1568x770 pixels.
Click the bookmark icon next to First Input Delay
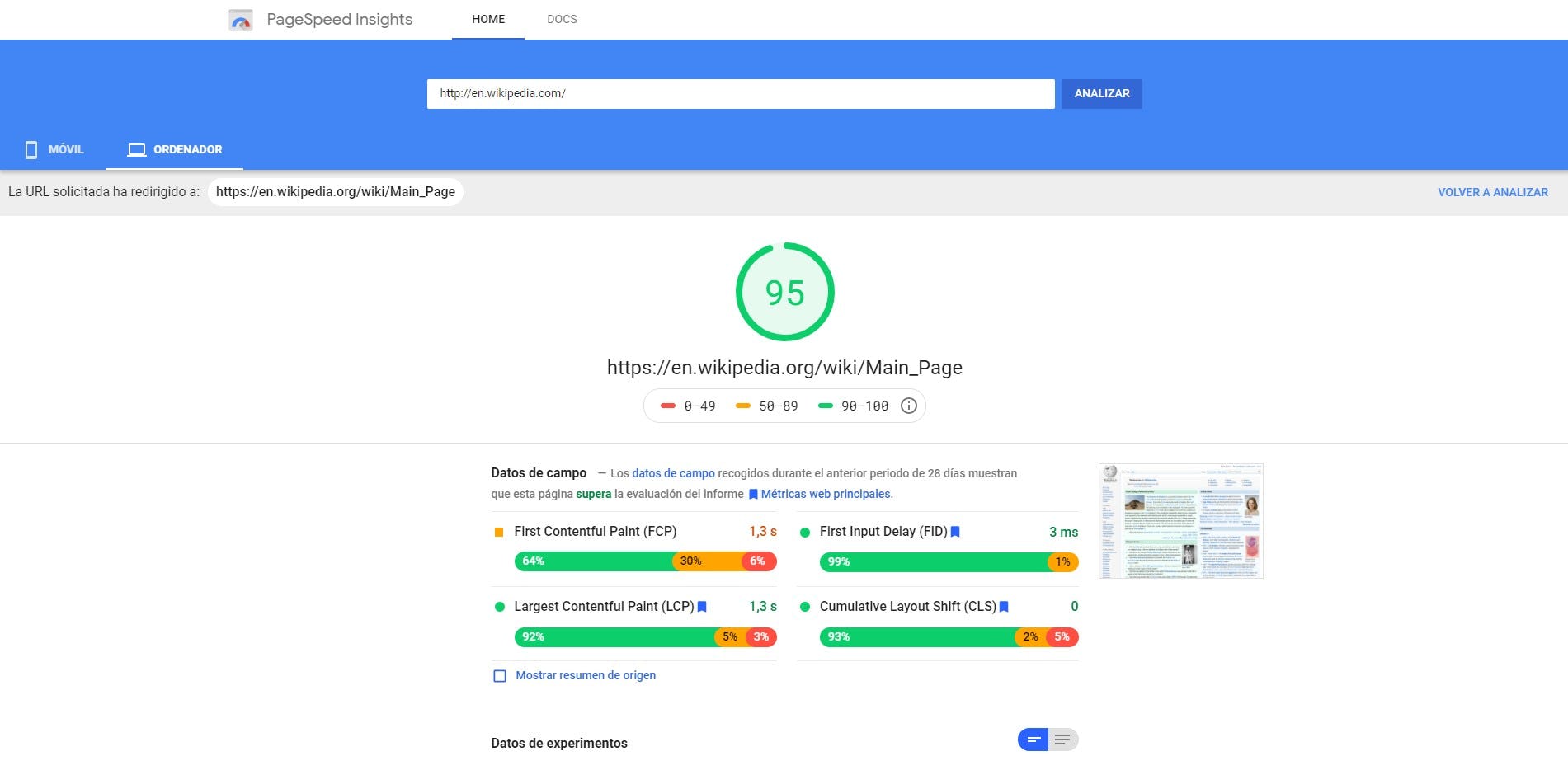954,532
